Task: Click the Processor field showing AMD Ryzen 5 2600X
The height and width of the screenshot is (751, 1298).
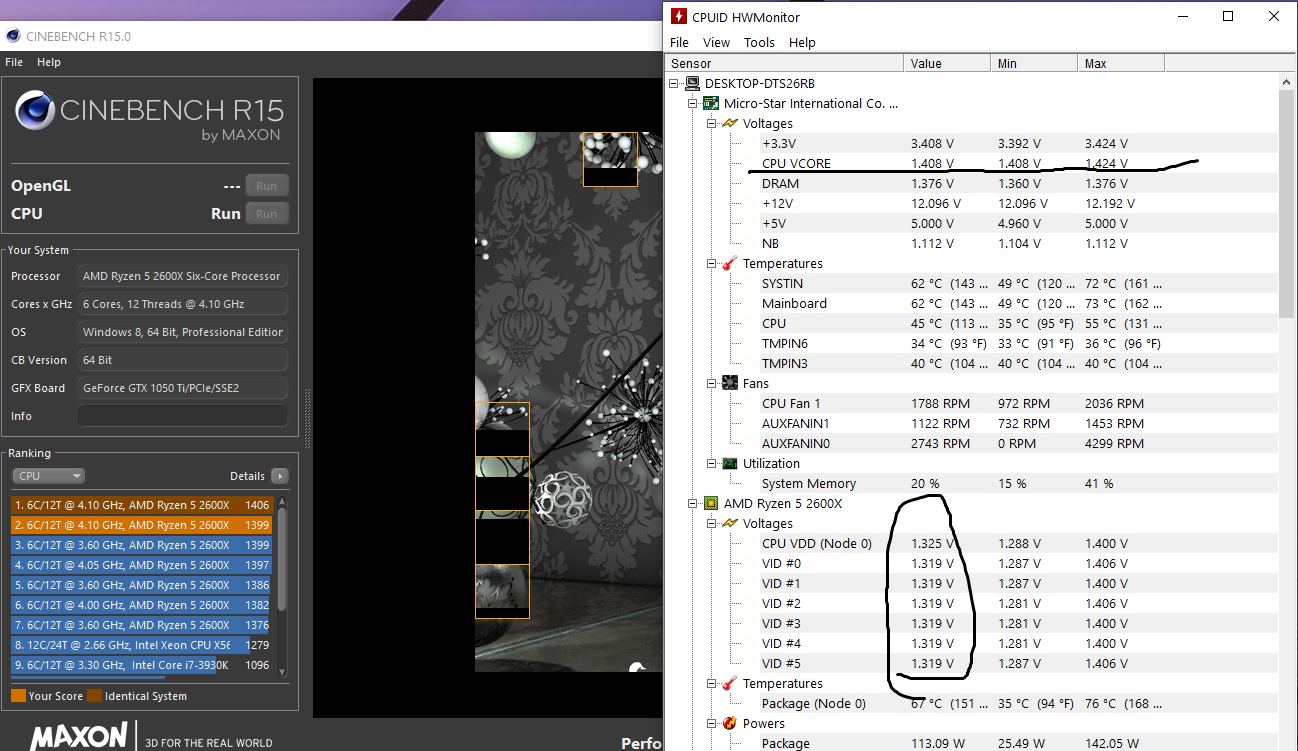Action: (182, 276)
